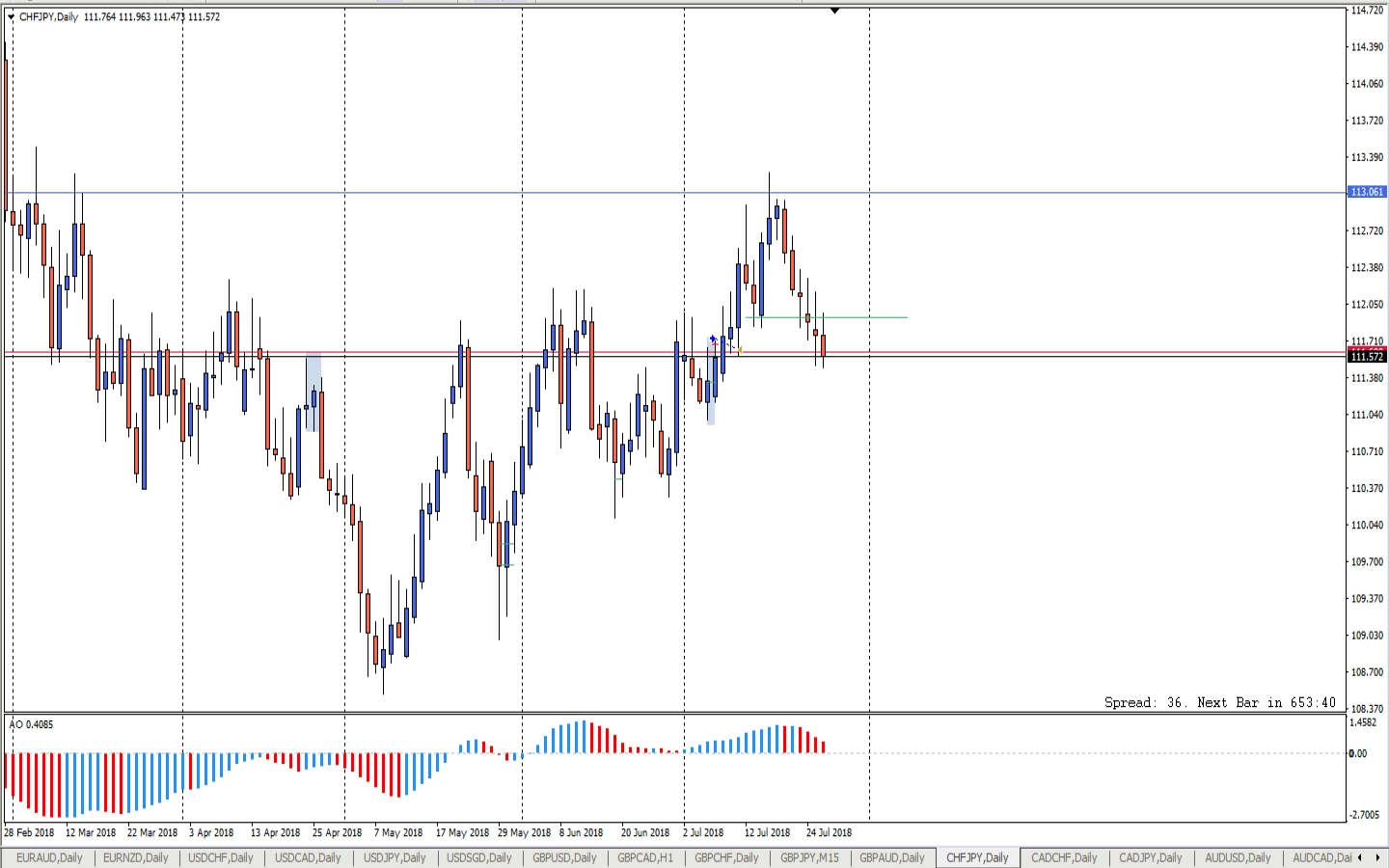Viewport: 1389px width, 868px height.
Task: Switch to the GBPCHF,Daily tab
Action: click(x=726, y=857)
